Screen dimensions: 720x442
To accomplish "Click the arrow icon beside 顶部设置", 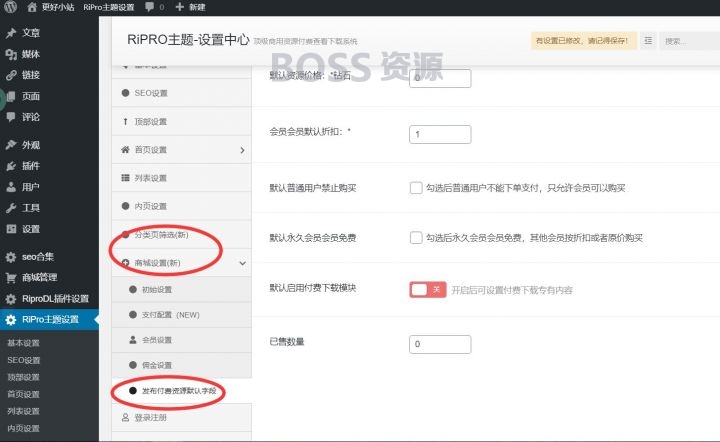I will click(125, 121).
